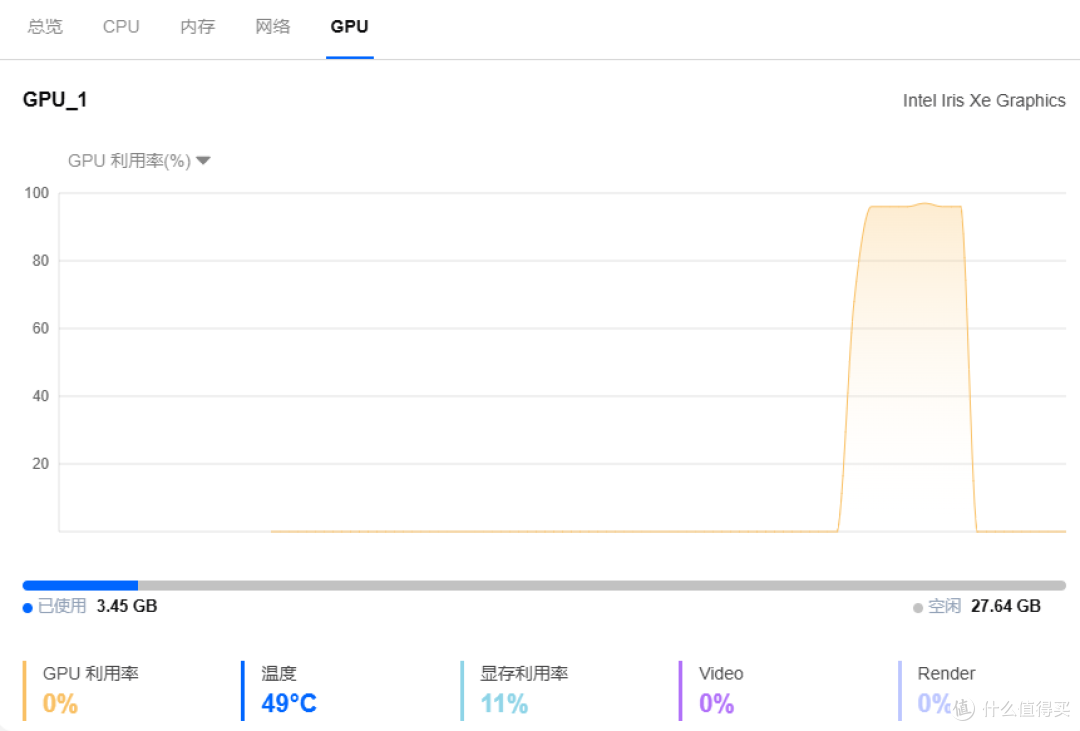Click the gray 空闲 legend dot
The image size is (1080, 731).
click(x=917, y=608)
